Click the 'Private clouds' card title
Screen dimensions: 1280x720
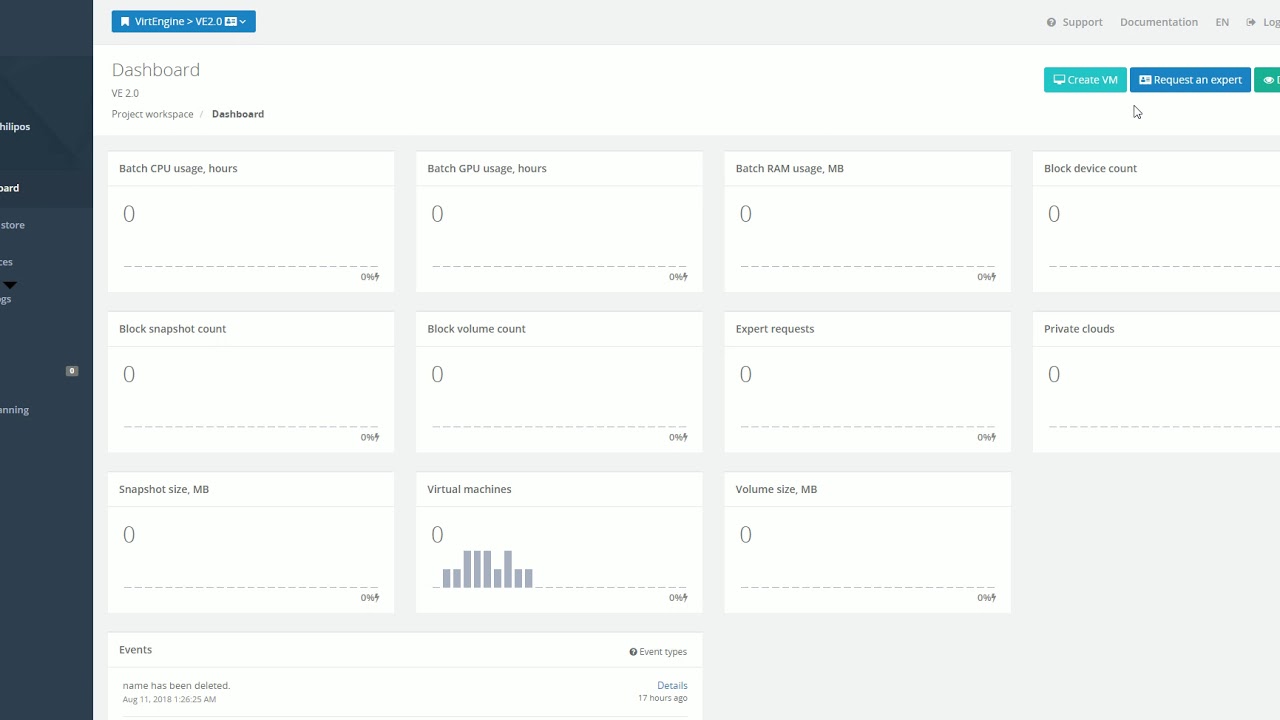point(1079,329)
